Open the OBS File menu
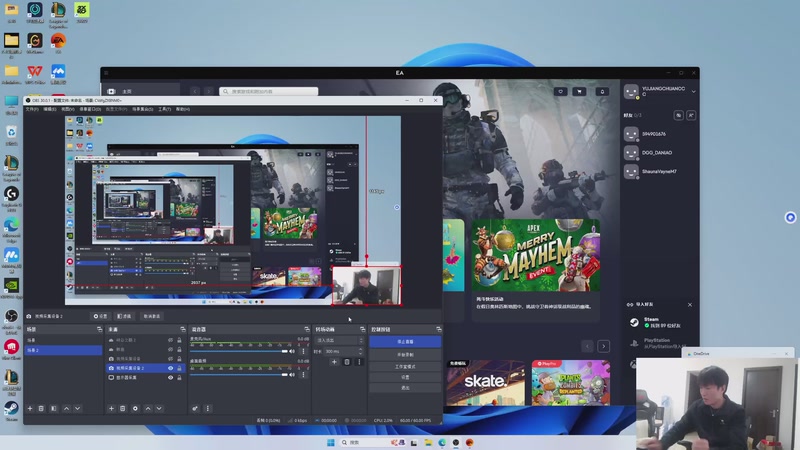 pyautogui.click(x=32, y=109)
